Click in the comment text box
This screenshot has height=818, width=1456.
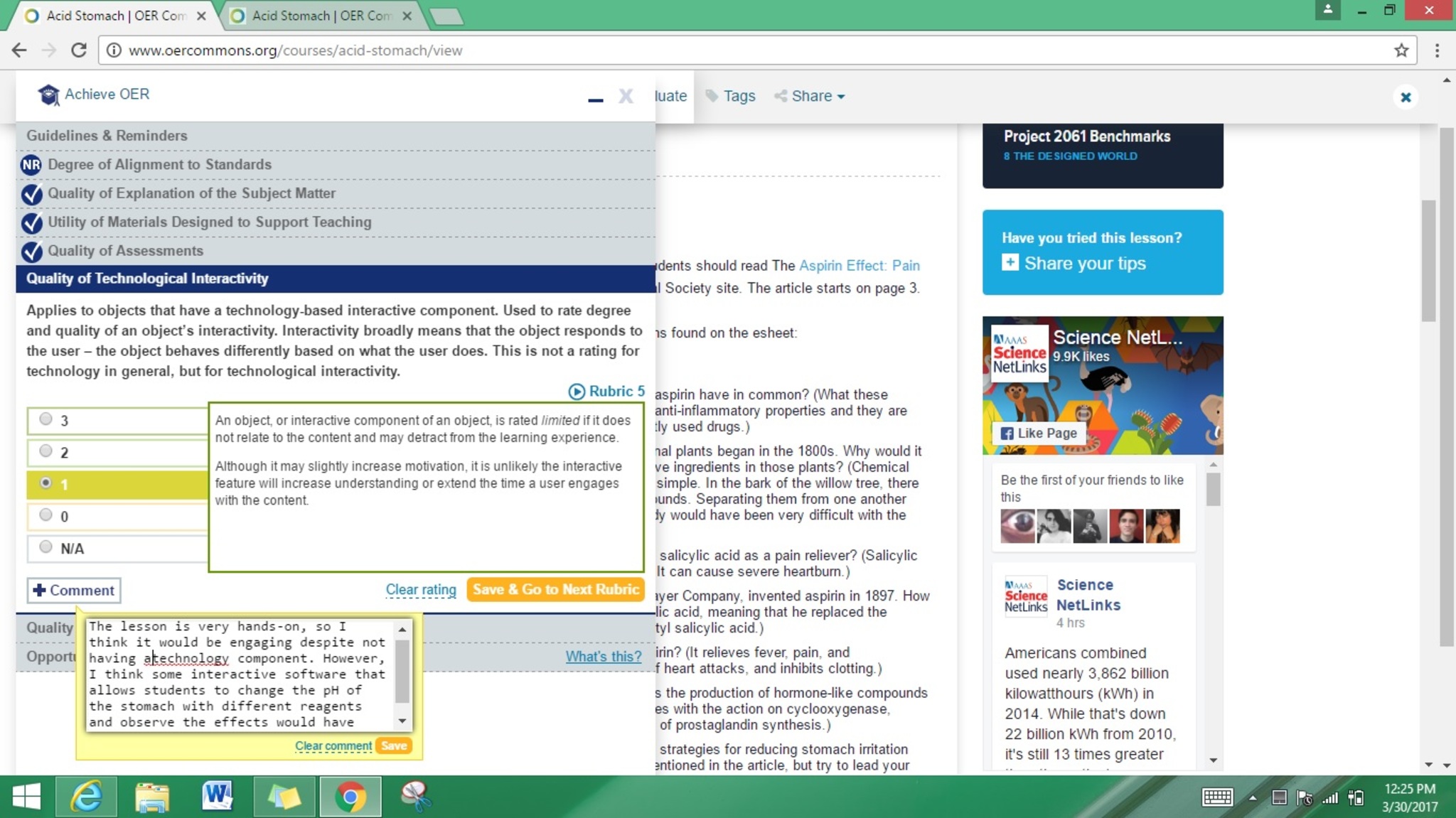pos(238,674)
